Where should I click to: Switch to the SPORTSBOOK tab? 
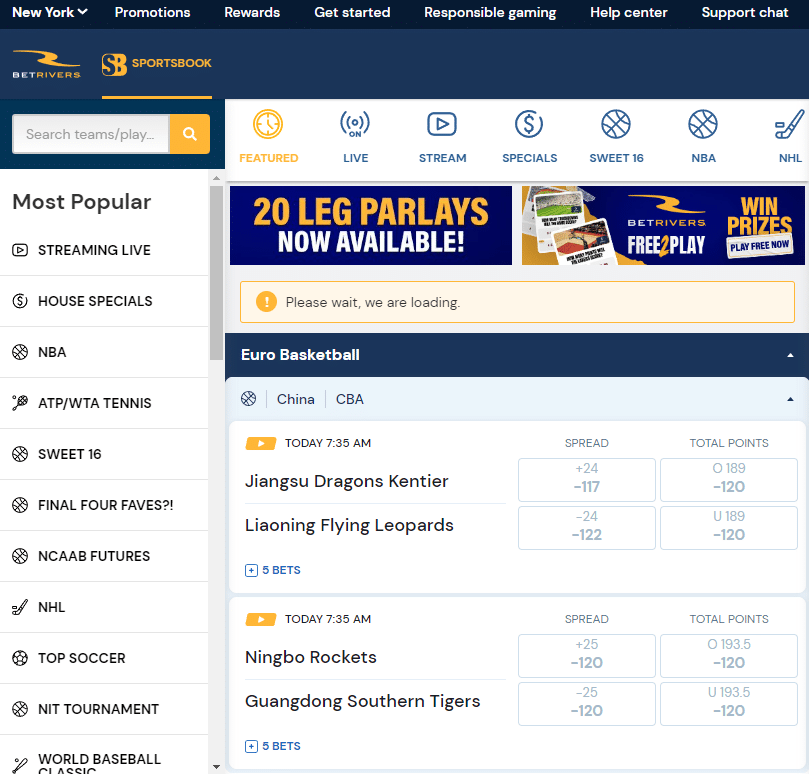pos(156,63)
